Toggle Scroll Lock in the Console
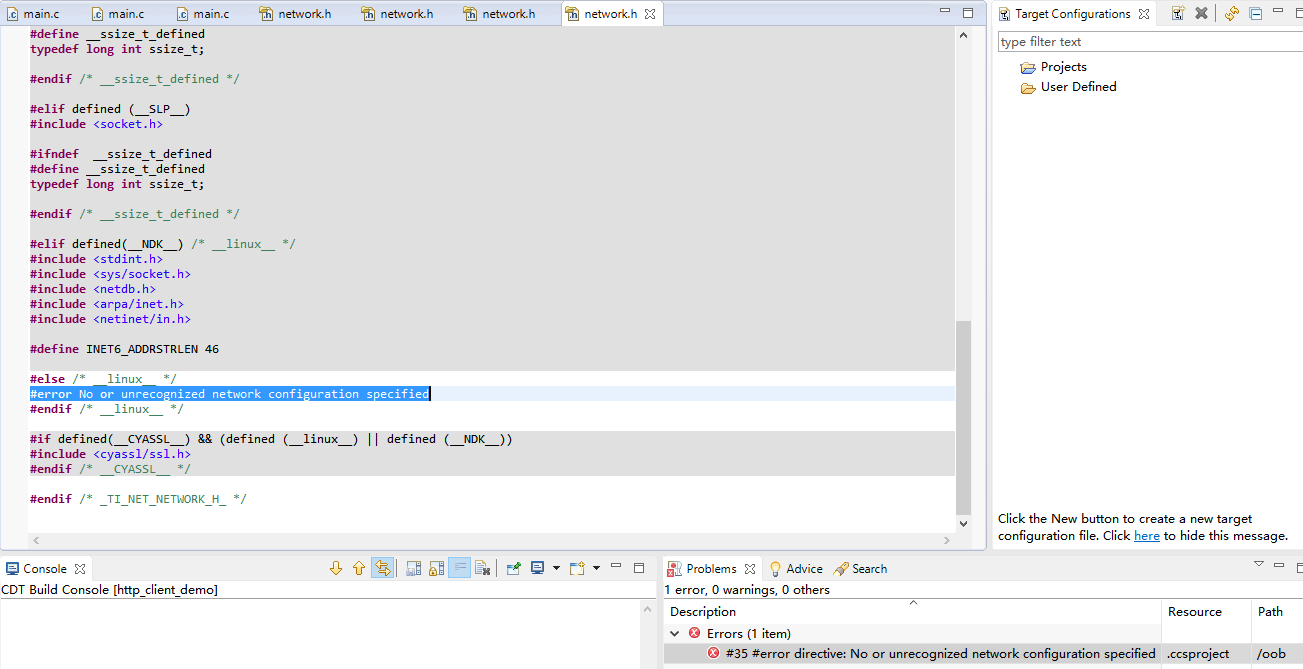The width and height of the screenshot is (1303, 669). point(437,568)
